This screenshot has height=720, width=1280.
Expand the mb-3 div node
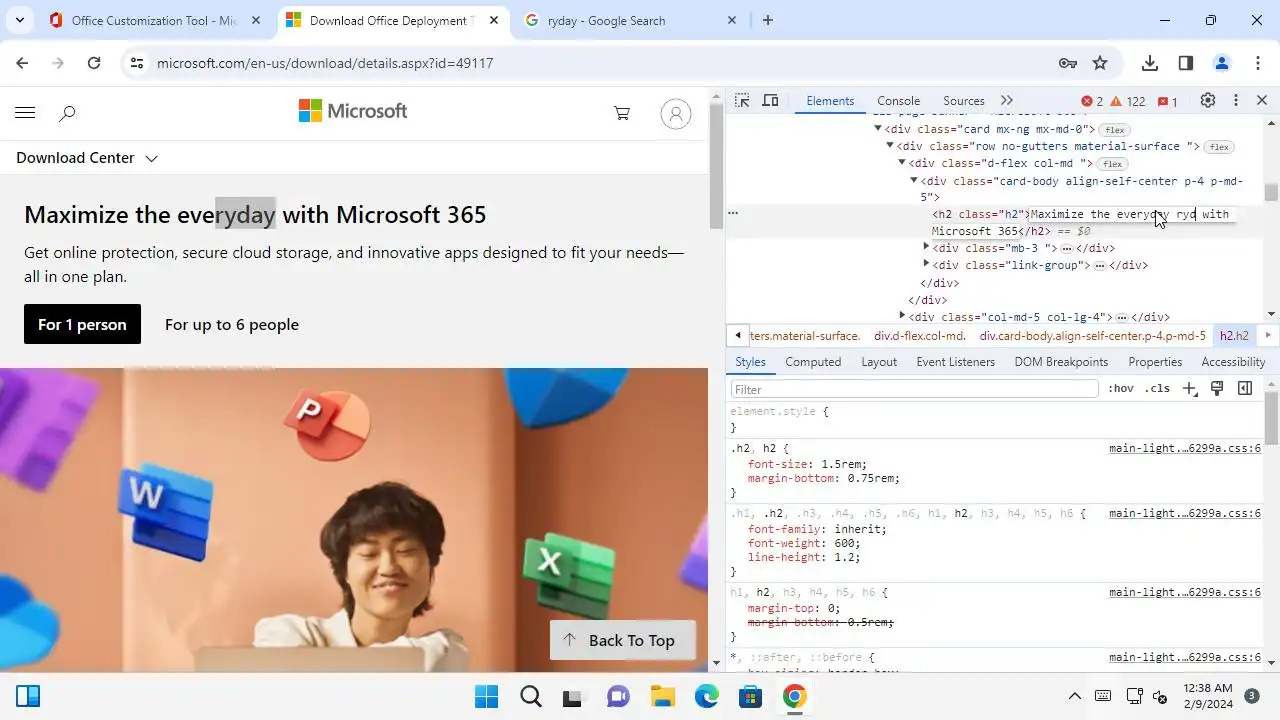926,247
